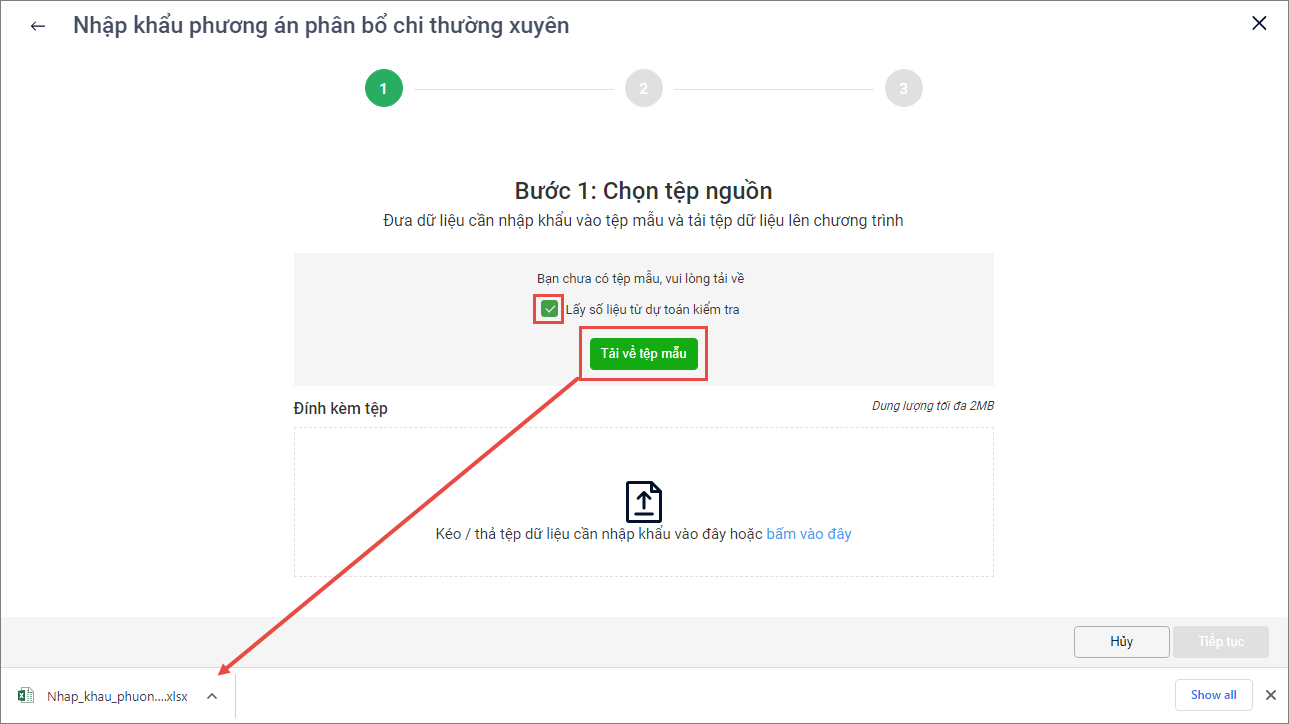Click the "Hủy" button
Viewport: 1289px width, 724px height.
(x=1121, y=641)
